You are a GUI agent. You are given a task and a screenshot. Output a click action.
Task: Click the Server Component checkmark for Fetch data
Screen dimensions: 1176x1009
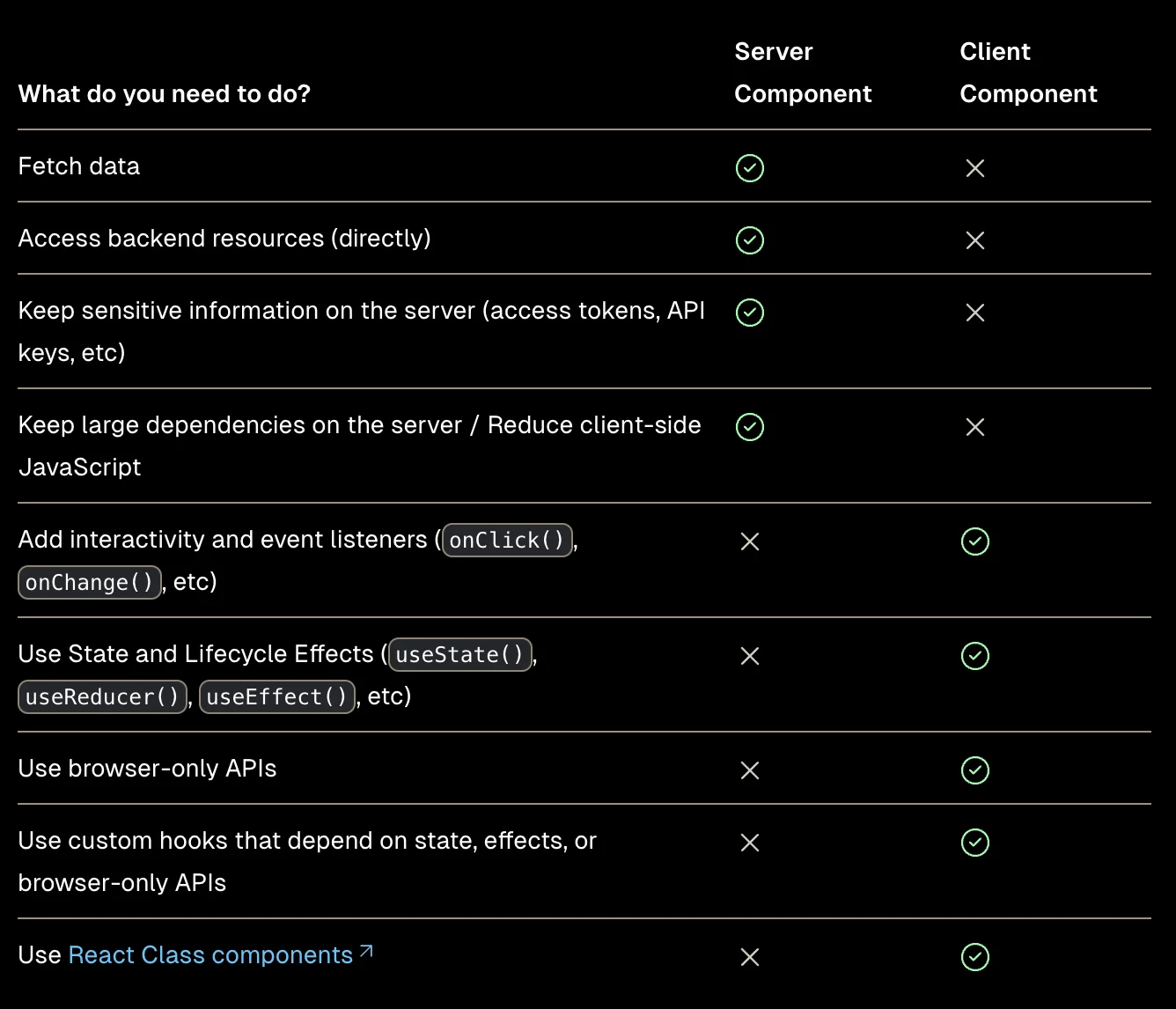click(750, 168)
